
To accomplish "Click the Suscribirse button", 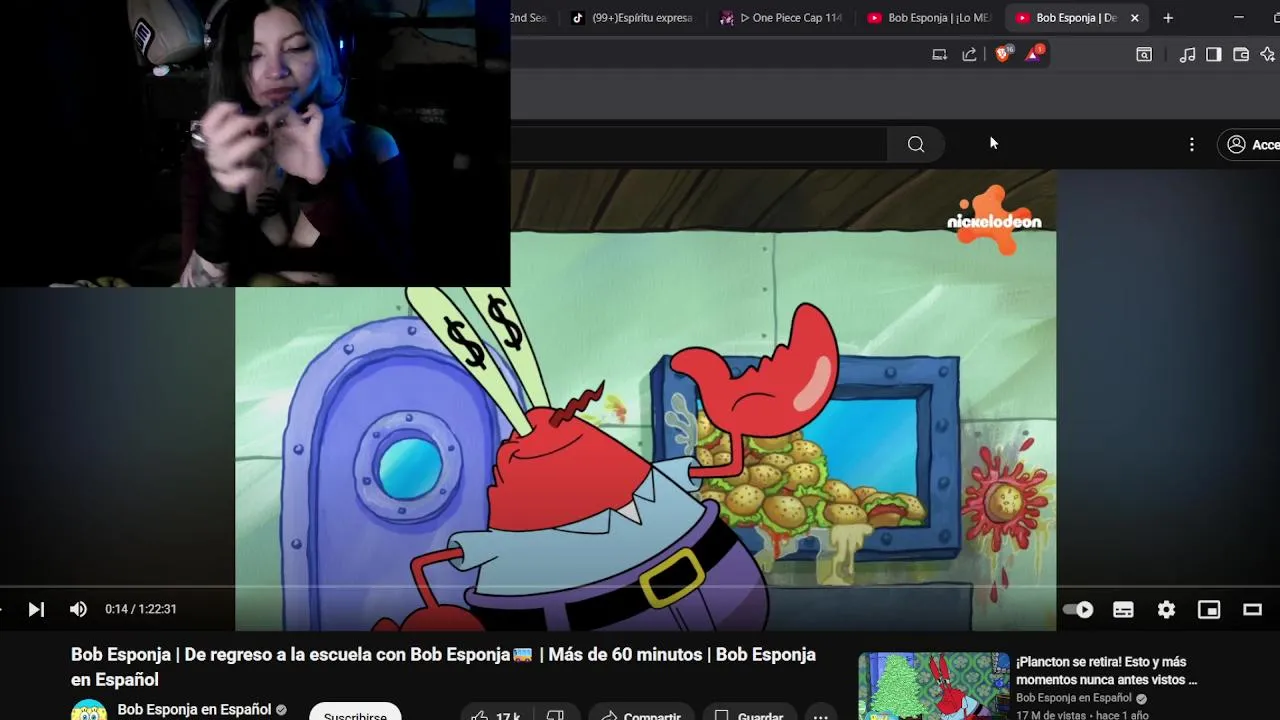I will pos(355,715).
